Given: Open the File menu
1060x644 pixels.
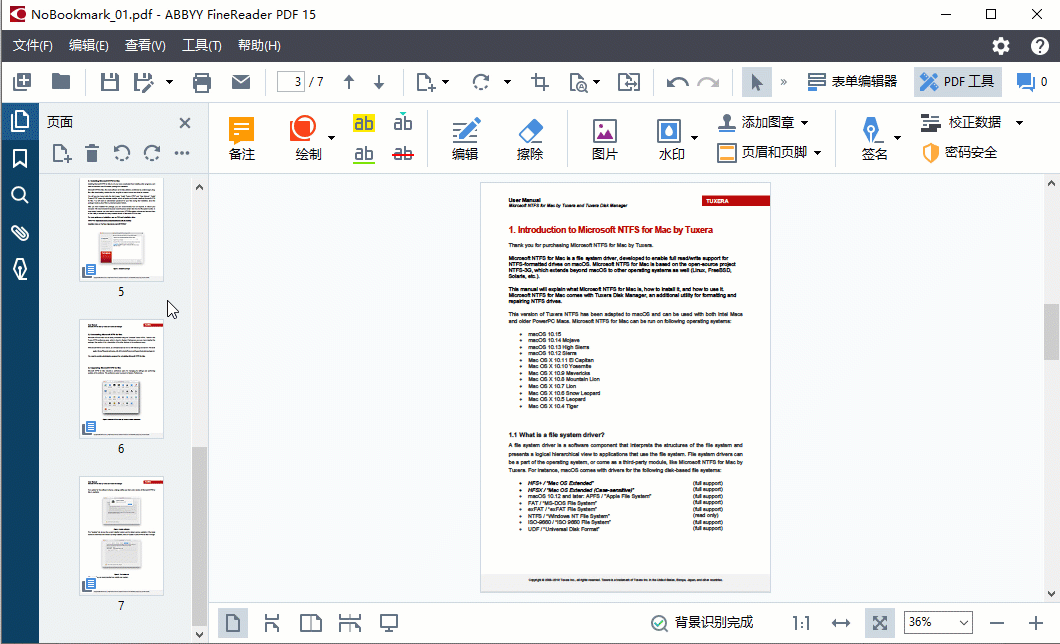Looking at the screenshot, I should (32, 45).
